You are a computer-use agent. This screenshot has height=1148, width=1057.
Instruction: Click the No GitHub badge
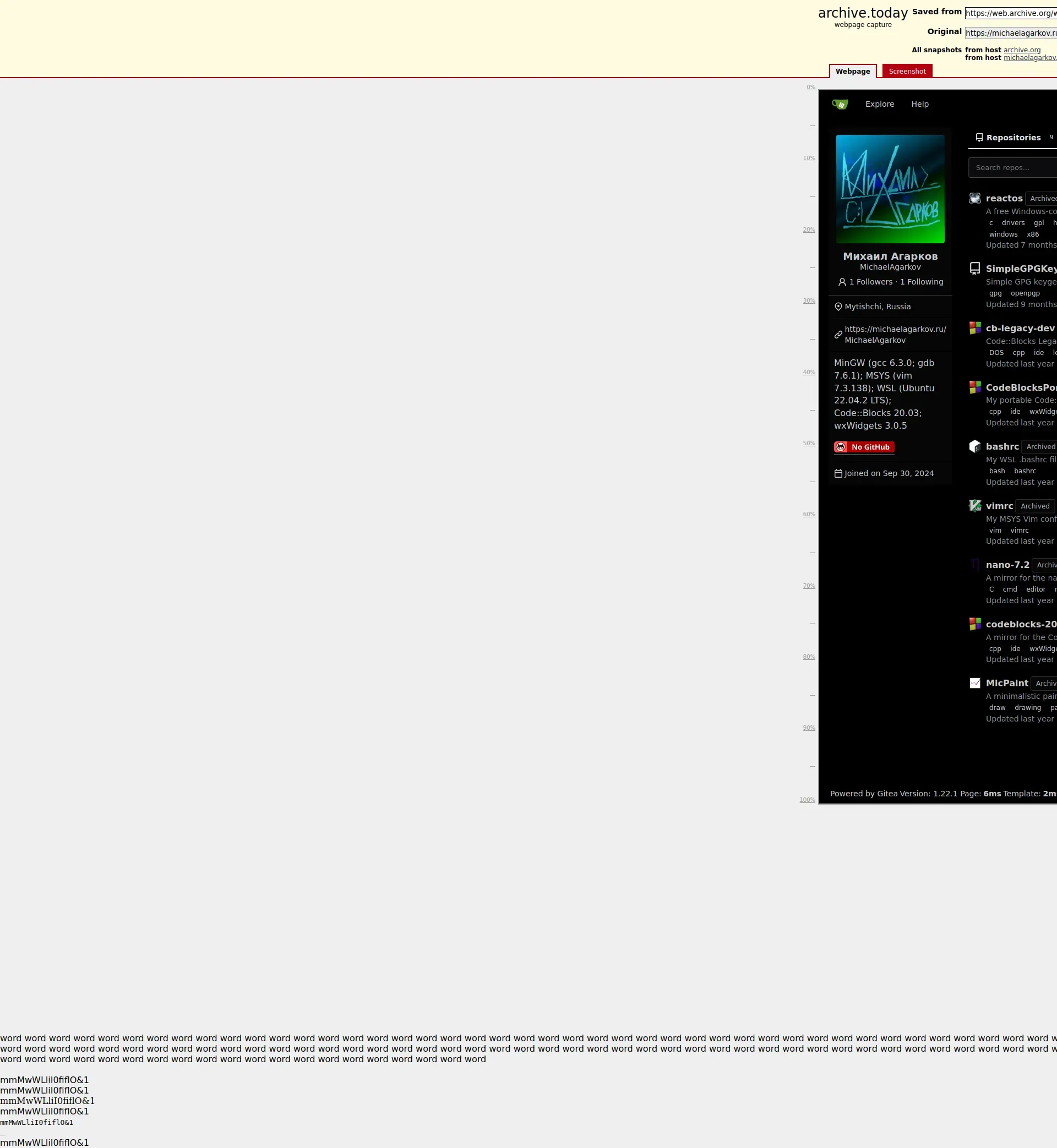[864, 447]
